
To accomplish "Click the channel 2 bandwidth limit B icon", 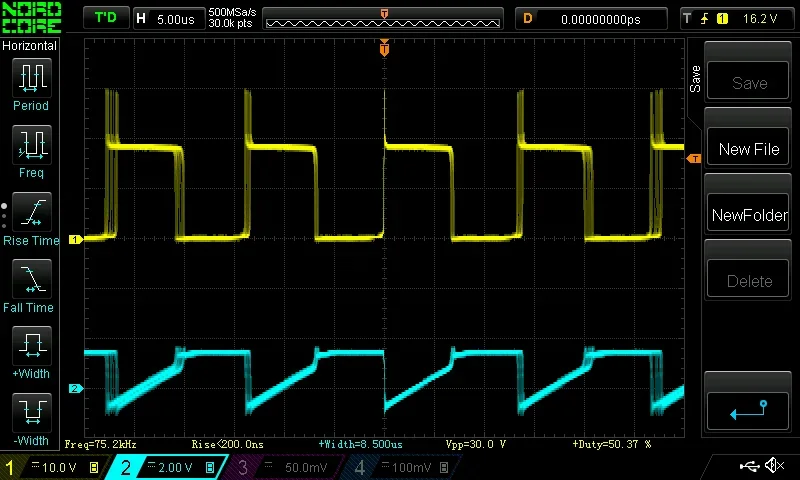I will point(210,467).
